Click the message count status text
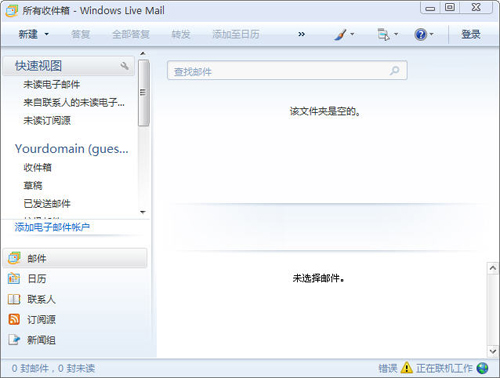The height and width of the screenshot is (378, 500). 53,368
